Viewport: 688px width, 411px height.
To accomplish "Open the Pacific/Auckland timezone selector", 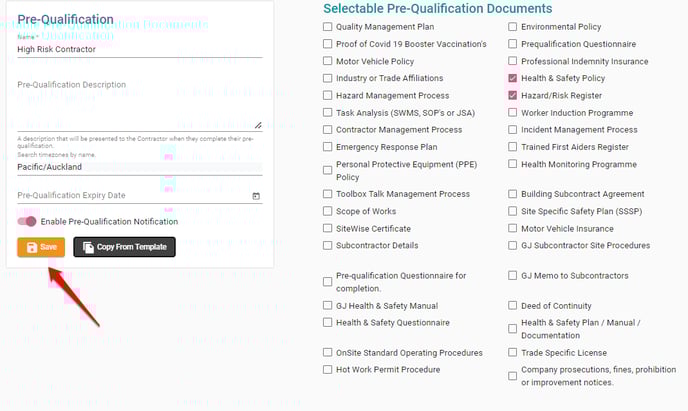I will pyautogui.click(x=140, y=167).
